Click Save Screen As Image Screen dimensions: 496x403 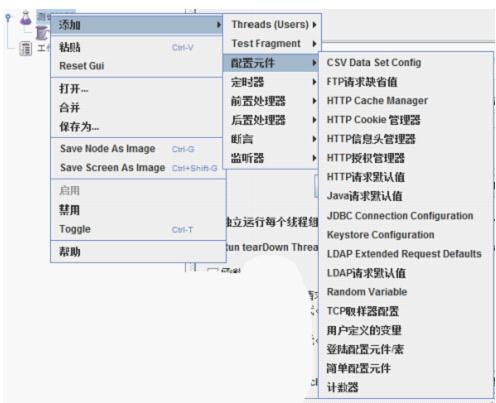tap(112, 168)
